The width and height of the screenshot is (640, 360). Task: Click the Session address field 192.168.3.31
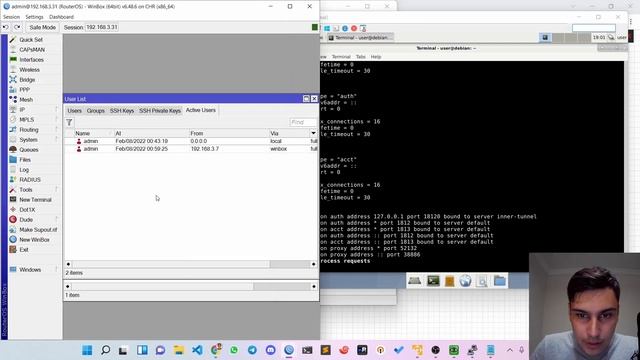click(102, 27)
